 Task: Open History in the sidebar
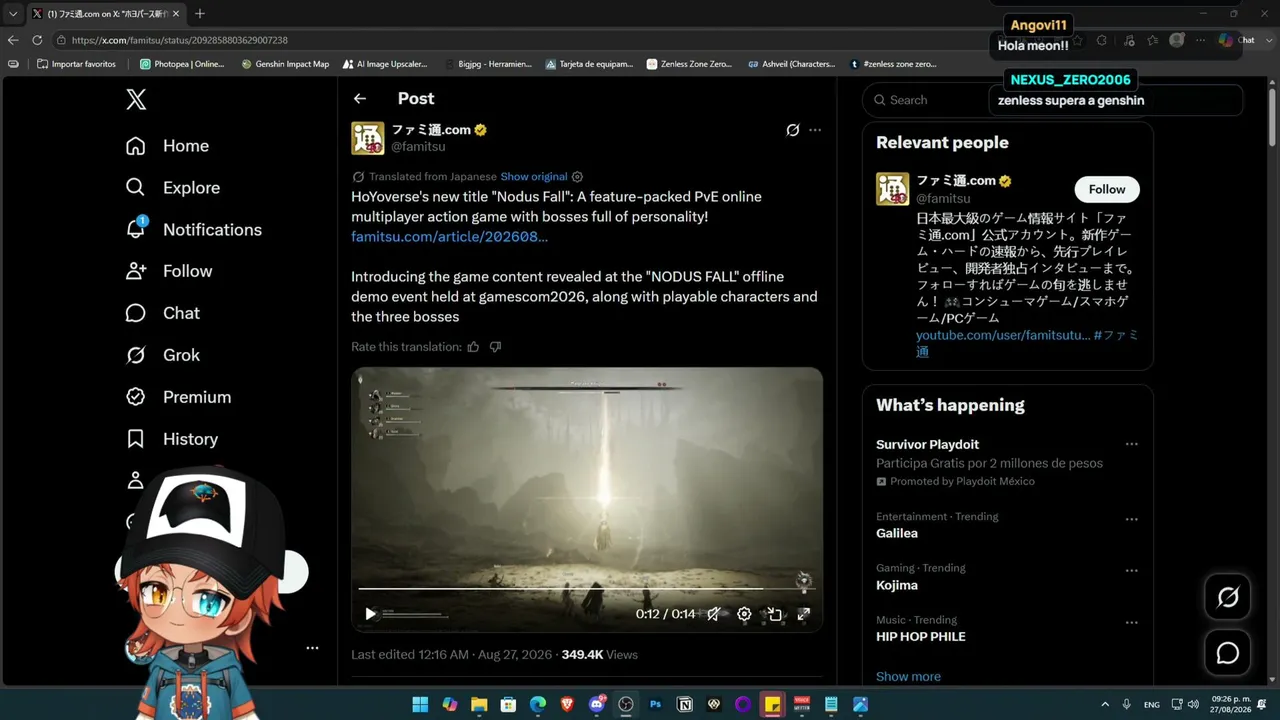click(x=171, y=439)
